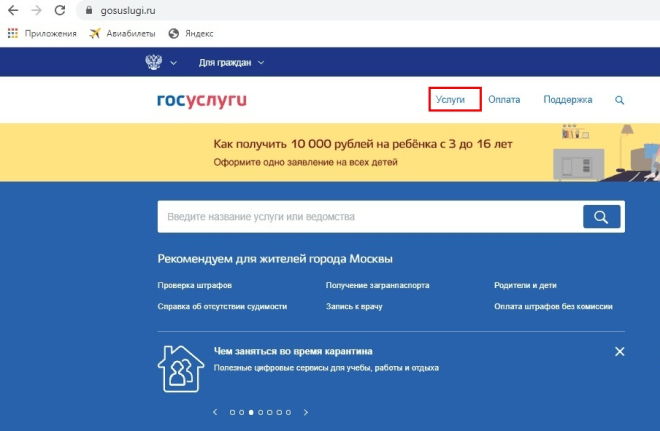Select the fourth carousel dot
The height and width of the screenshot is (431, 660).
(261, 412)
